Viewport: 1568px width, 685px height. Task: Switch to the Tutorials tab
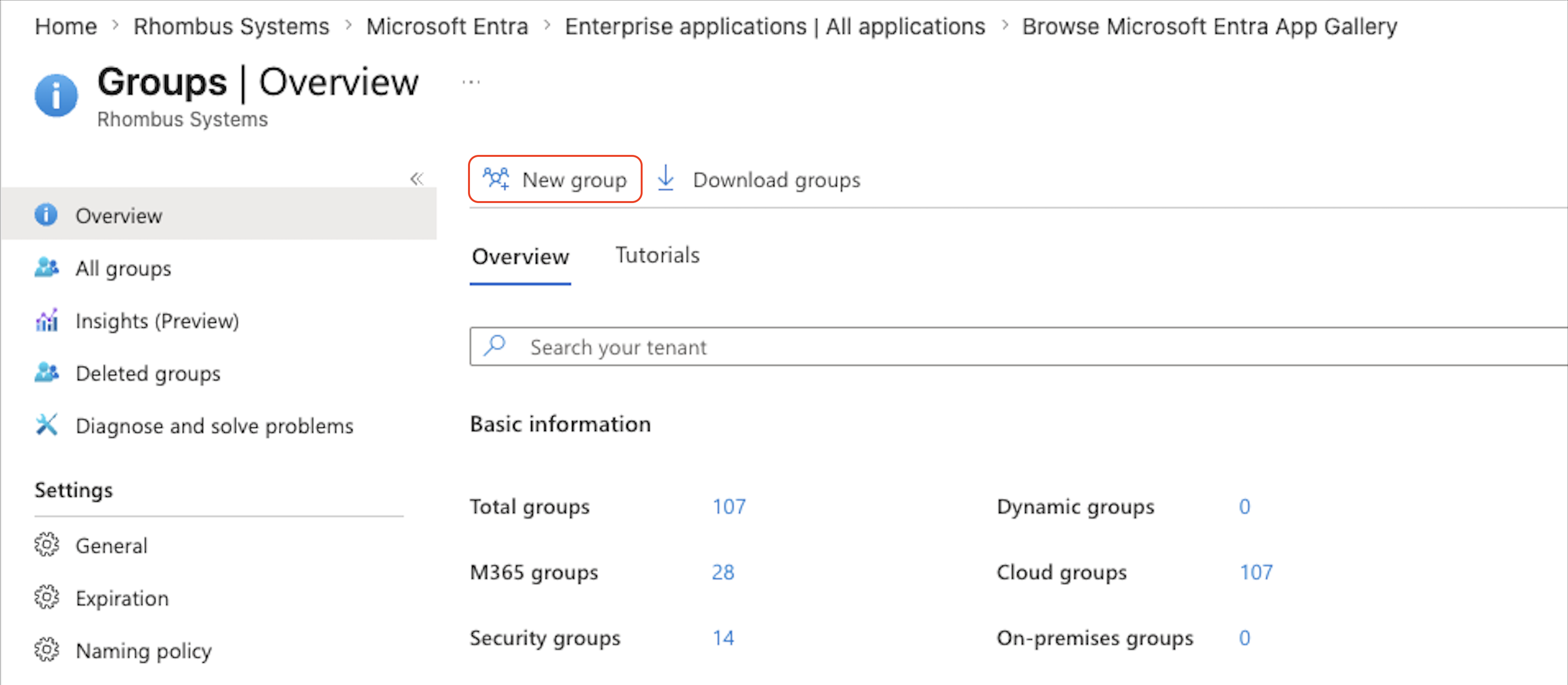pos(658,255)
